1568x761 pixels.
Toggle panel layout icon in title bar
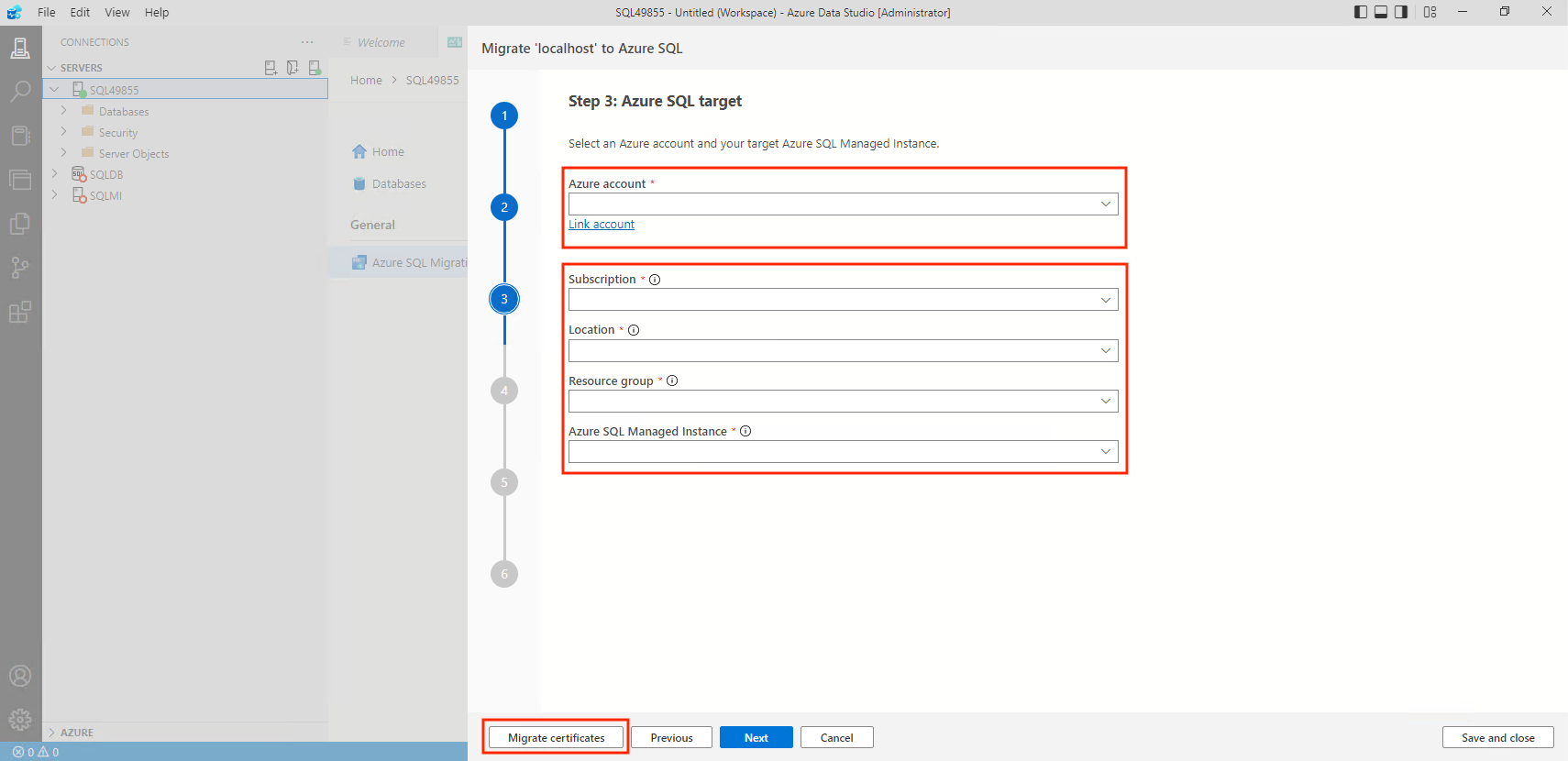point(1381,12)
